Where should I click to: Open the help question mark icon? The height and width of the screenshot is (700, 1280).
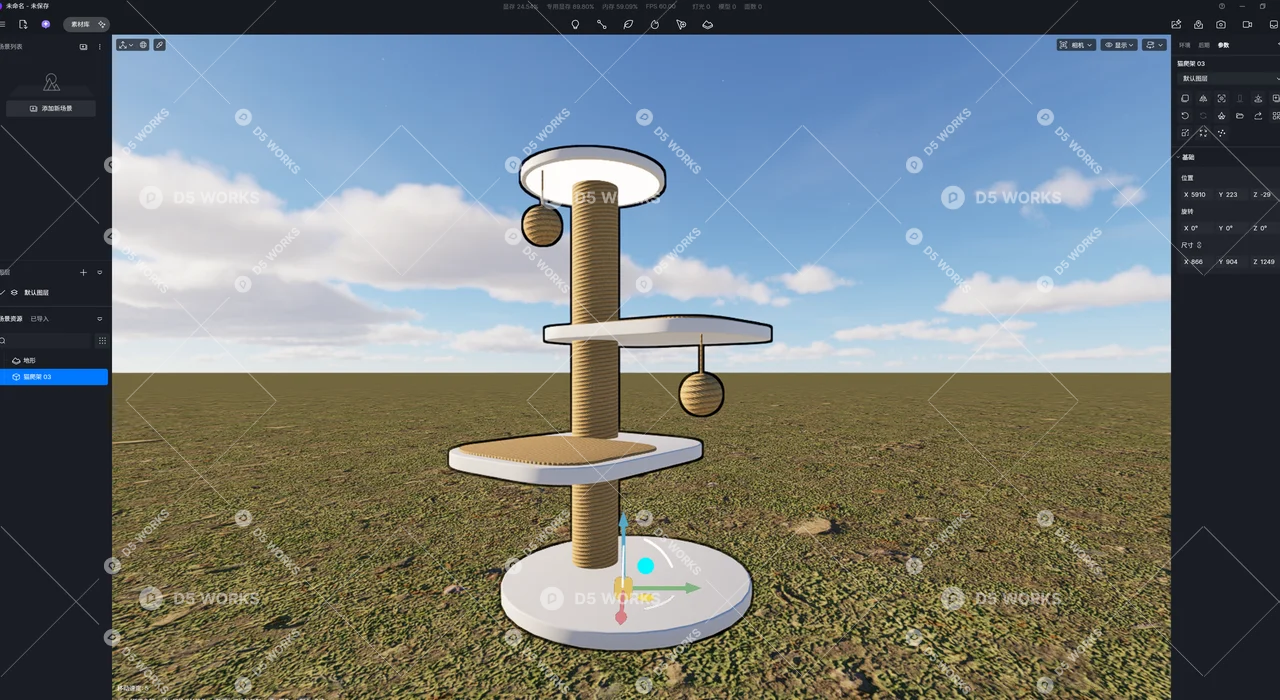[1222, 6]
